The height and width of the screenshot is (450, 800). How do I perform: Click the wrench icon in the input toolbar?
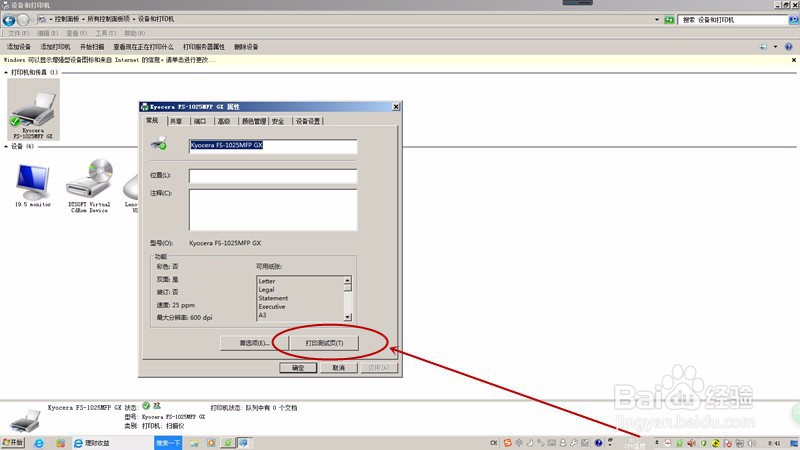pyautogui.click(x=574, y=443)
